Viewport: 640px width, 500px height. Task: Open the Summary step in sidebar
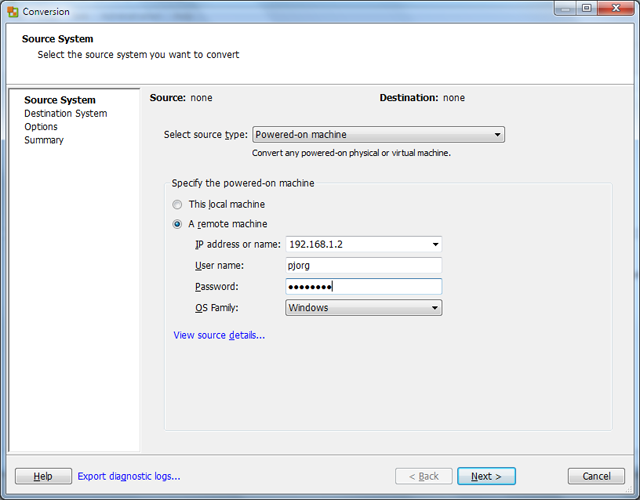click(44, 140)
